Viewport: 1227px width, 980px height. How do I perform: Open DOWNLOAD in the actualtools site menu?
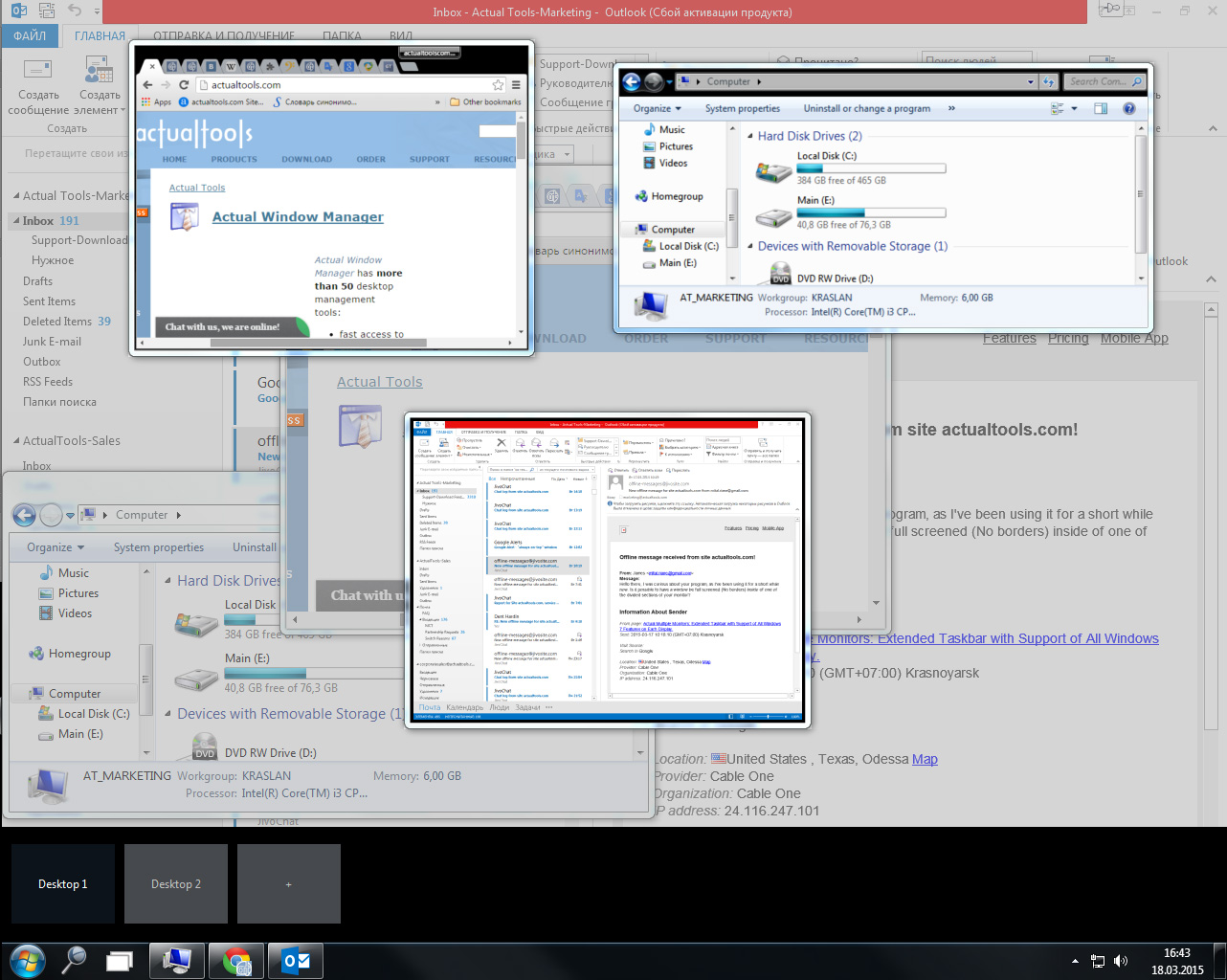click(306, 159)
